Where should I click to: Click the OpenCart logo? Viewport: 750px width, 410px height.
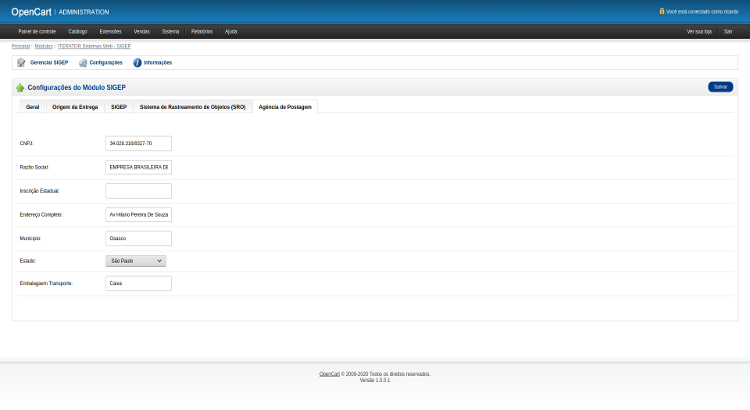(x=32, y=12)
